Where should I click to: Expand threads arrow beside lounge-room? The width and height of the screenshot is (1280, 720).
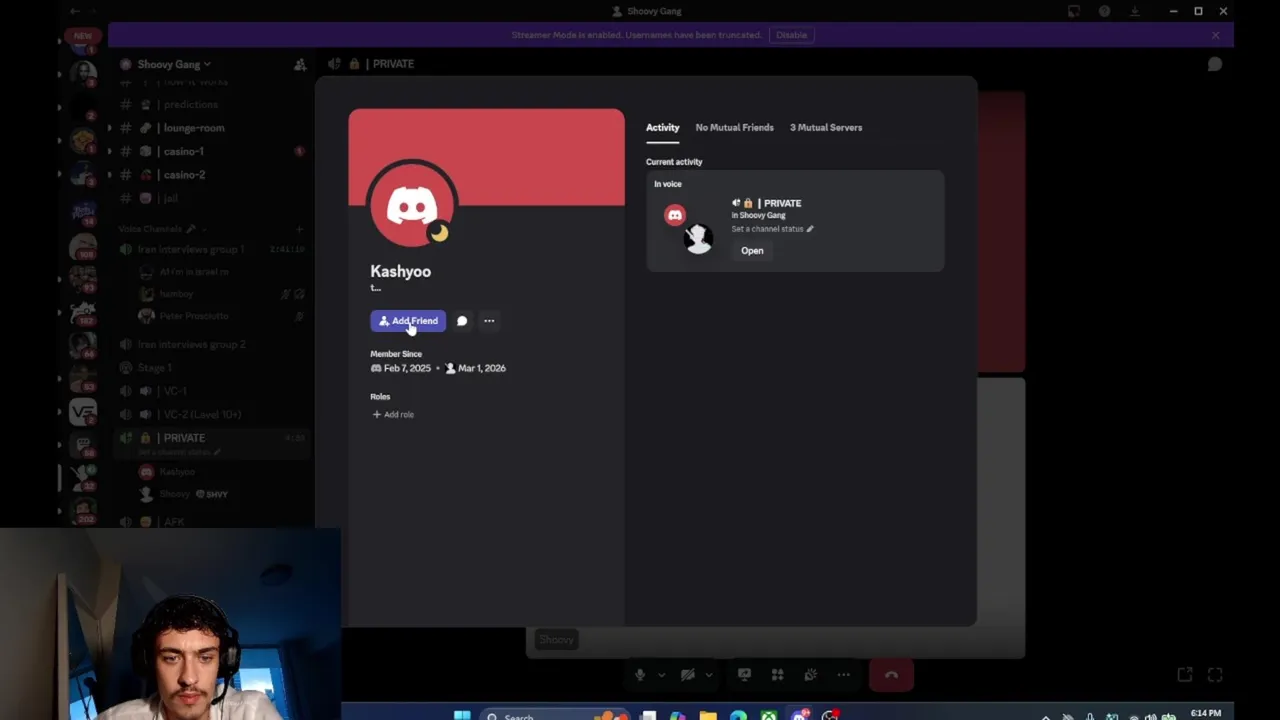pyautogui.click(x=111, y=128)
